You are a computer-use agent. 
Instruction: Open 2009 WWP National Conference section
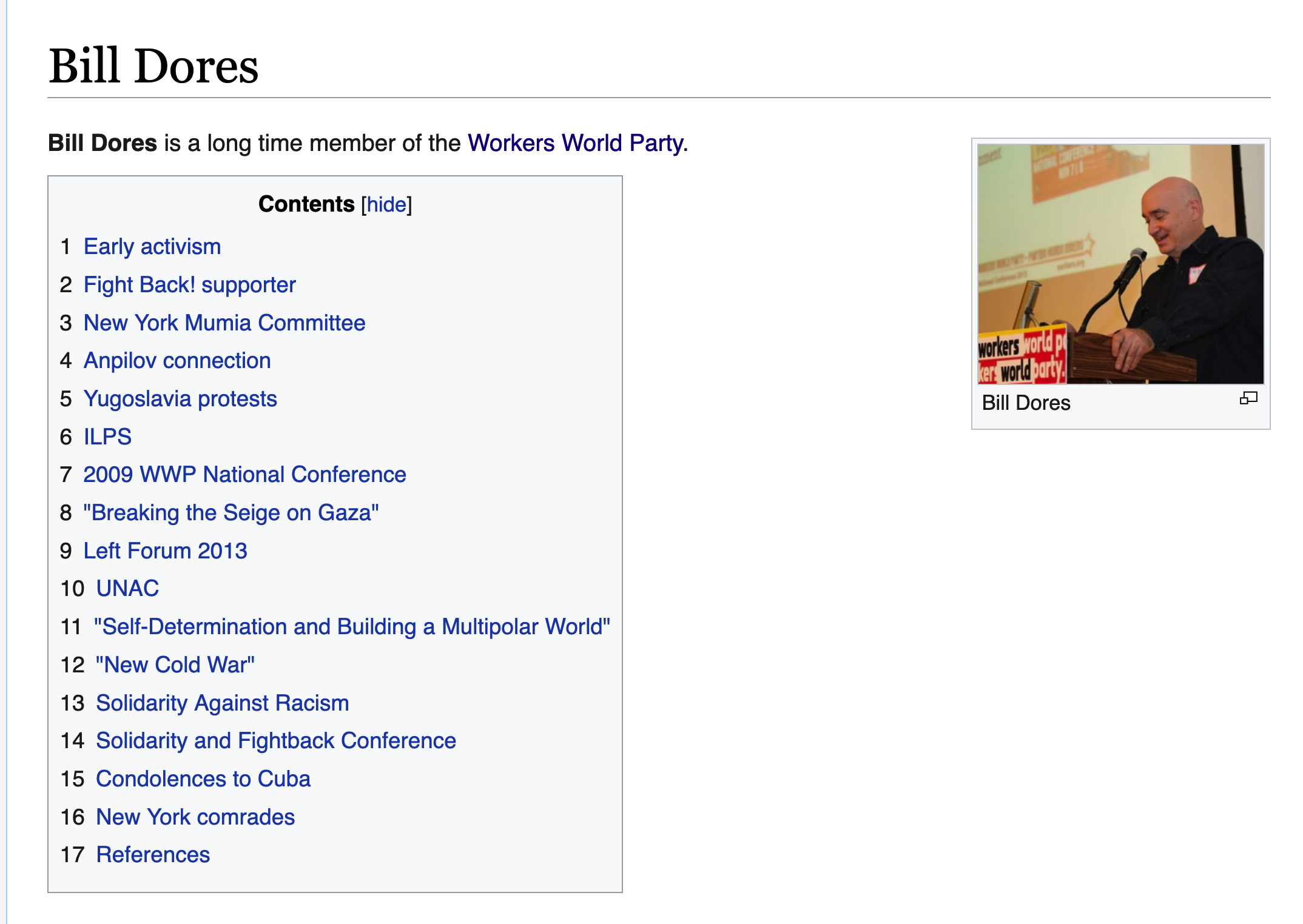click(244, 475)
